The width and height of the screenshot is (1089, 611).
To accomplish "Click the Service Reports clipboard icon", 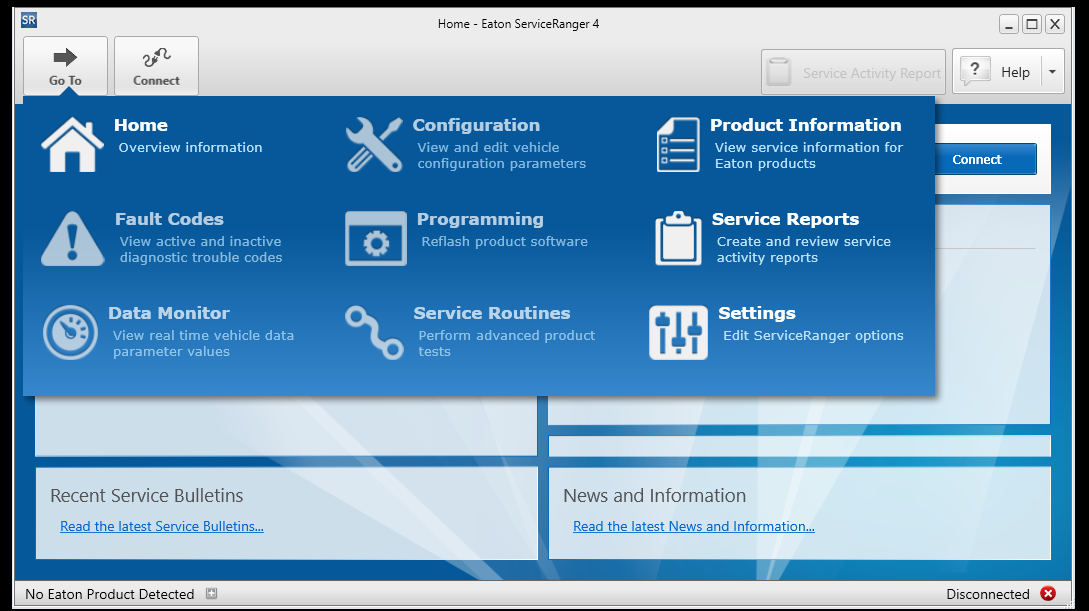I will [678, 239].
